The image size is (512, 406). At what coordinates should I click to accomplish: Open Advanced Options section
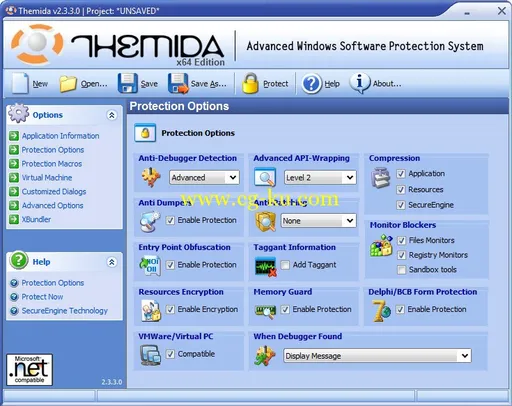pyautogui.click(x=52, y=206)
